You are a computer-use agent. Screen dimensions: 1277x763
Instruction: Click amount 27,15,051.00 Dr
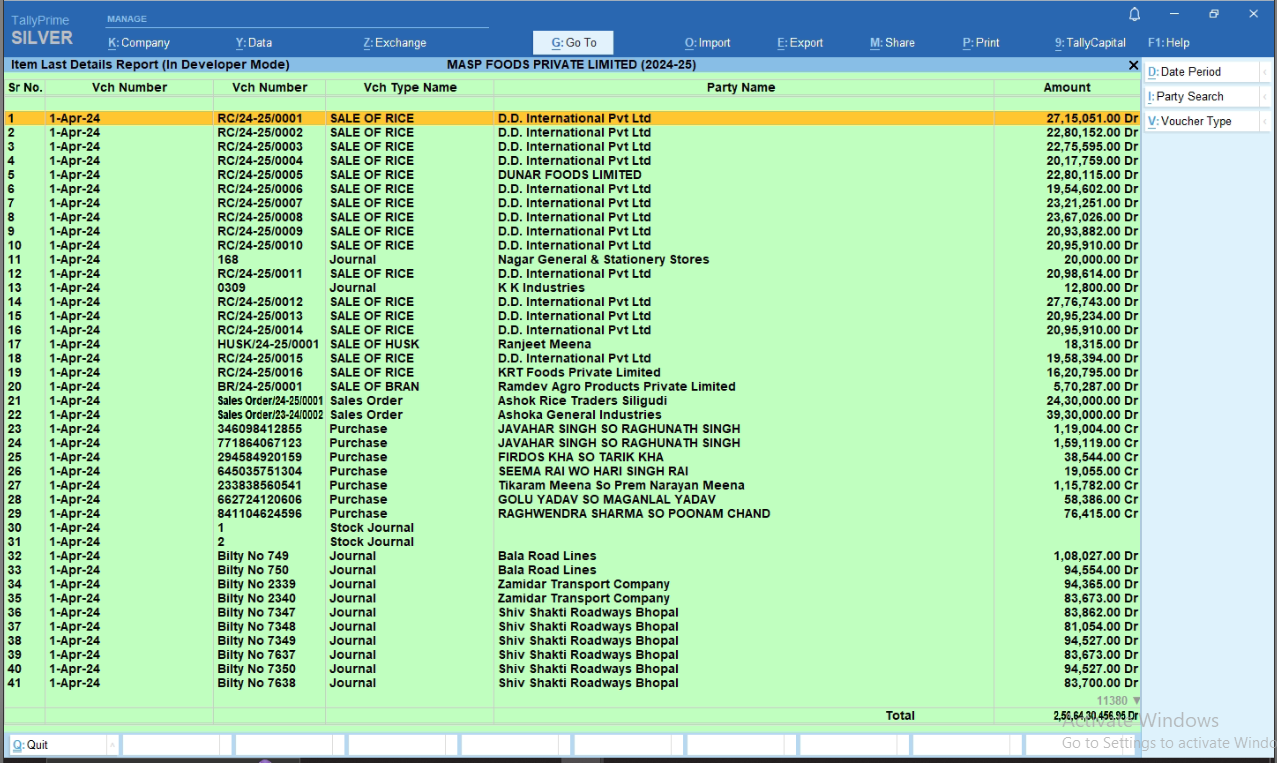[1092, 118]
